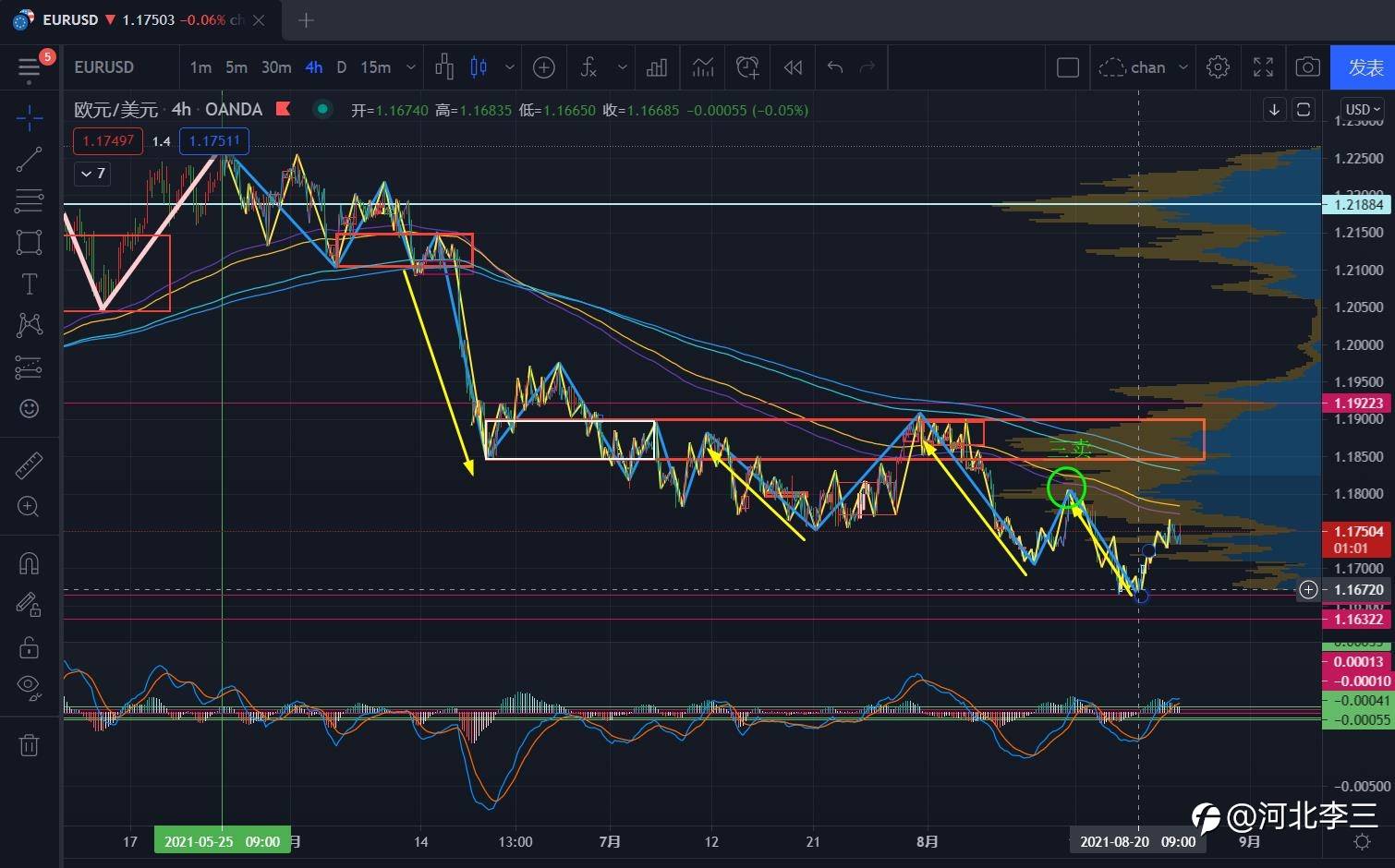Screen dimensions: 1395x868
Task: Select the D daily timeframe
Action: 341,67
